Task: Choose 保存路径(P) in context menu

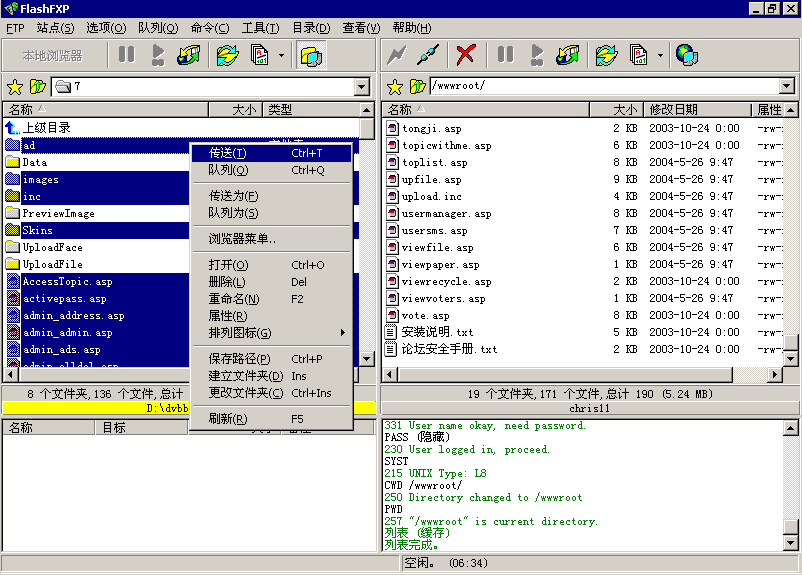Action: point(272,359)
